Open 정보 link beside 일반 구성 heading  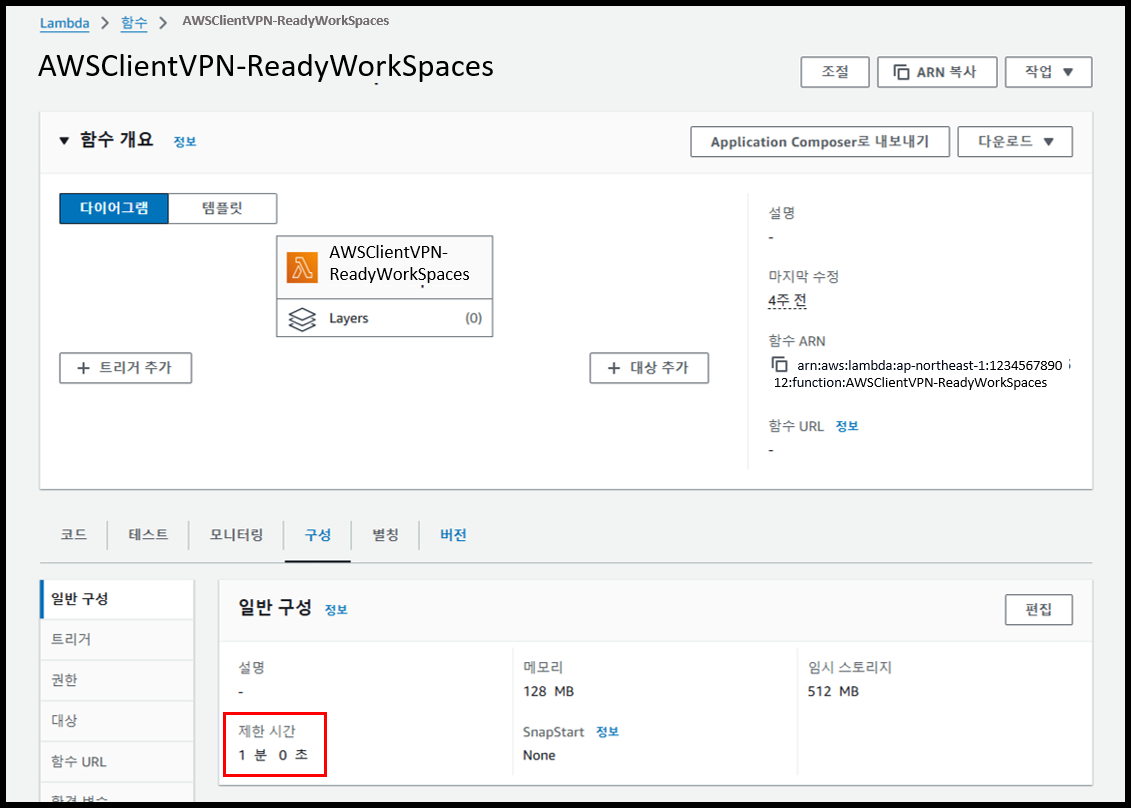tap(336, 610)
